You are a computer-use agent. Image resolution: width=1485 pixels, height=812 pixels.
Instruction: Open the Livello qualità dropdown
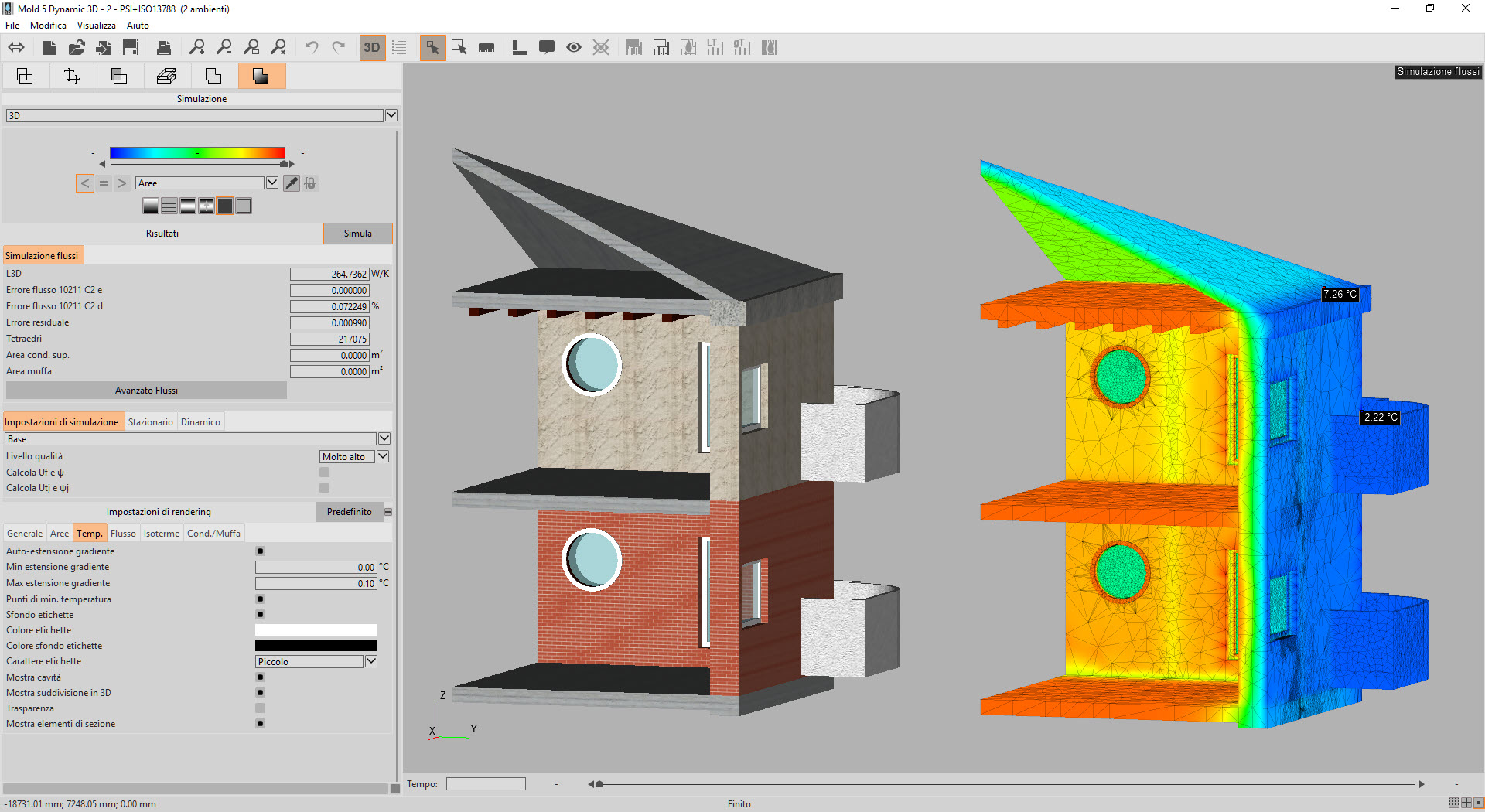click(x=382, y=457)
